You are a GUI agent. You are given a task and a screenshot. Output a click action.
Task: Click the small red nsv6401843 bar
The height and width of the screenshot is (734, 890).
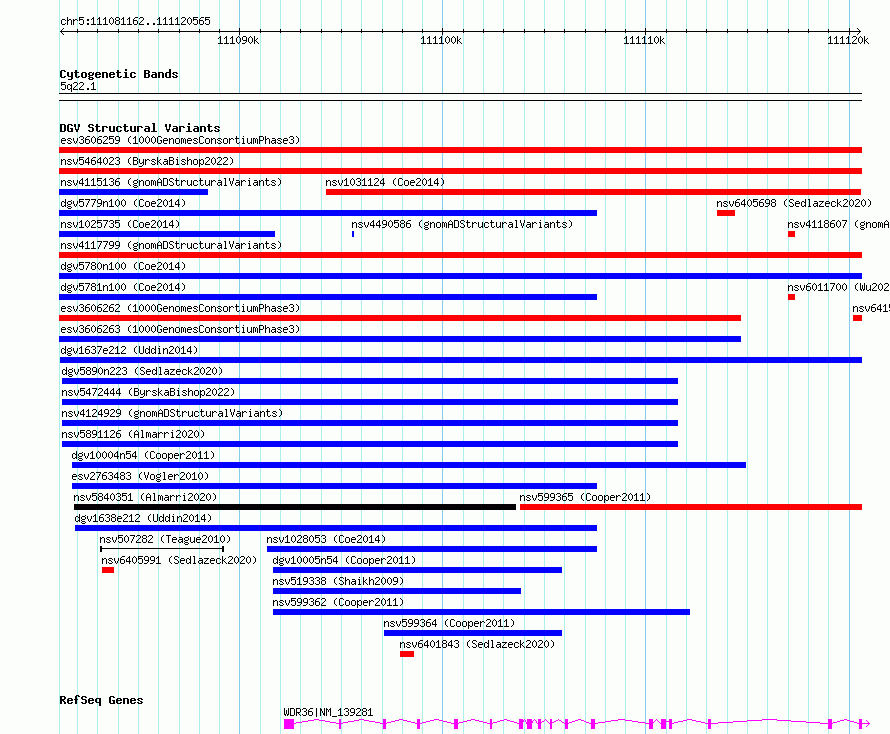click(406, 654)
